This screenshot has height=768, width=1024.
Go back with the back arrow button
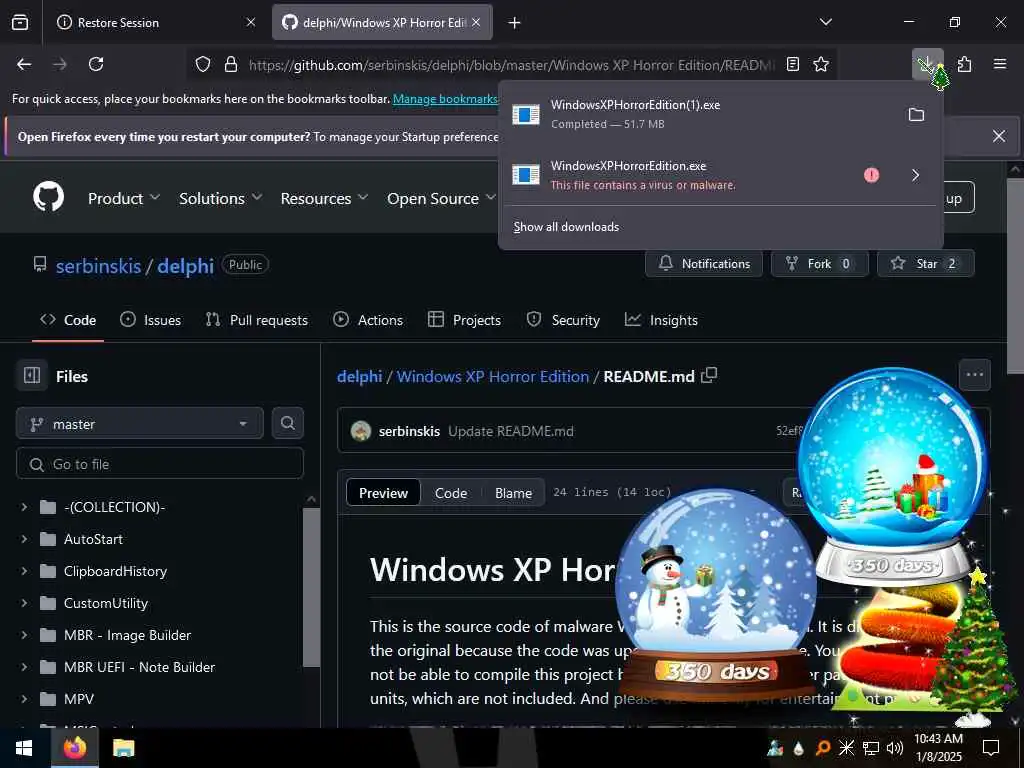click(24, 64)
